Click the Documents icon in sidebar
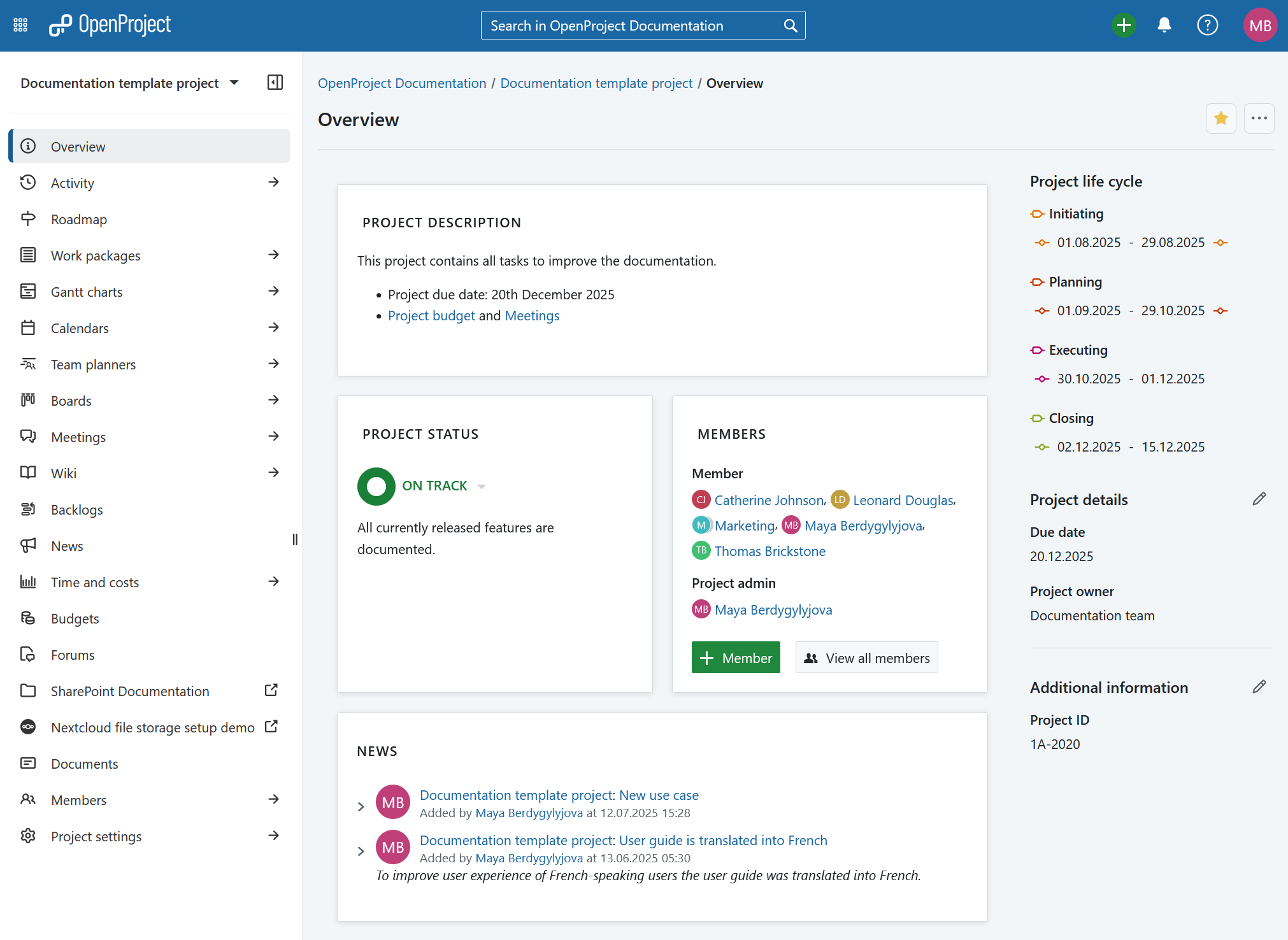 (x=28, y=764)
